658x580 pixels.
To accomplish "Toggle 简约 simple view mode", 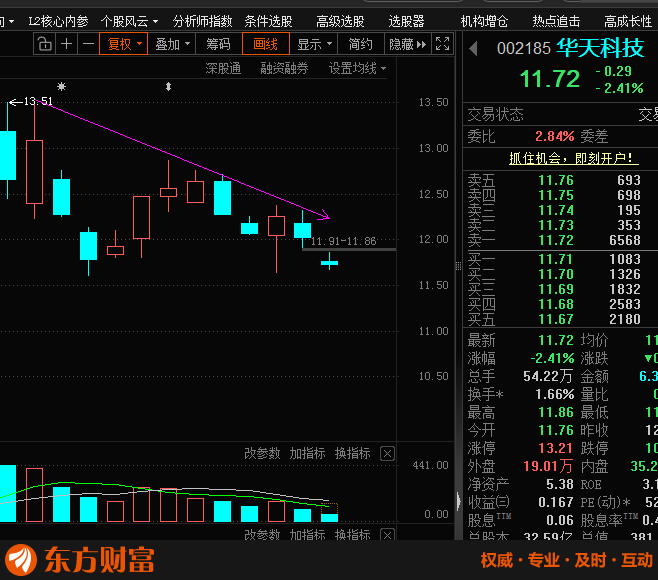I will (x=360, y=44).
